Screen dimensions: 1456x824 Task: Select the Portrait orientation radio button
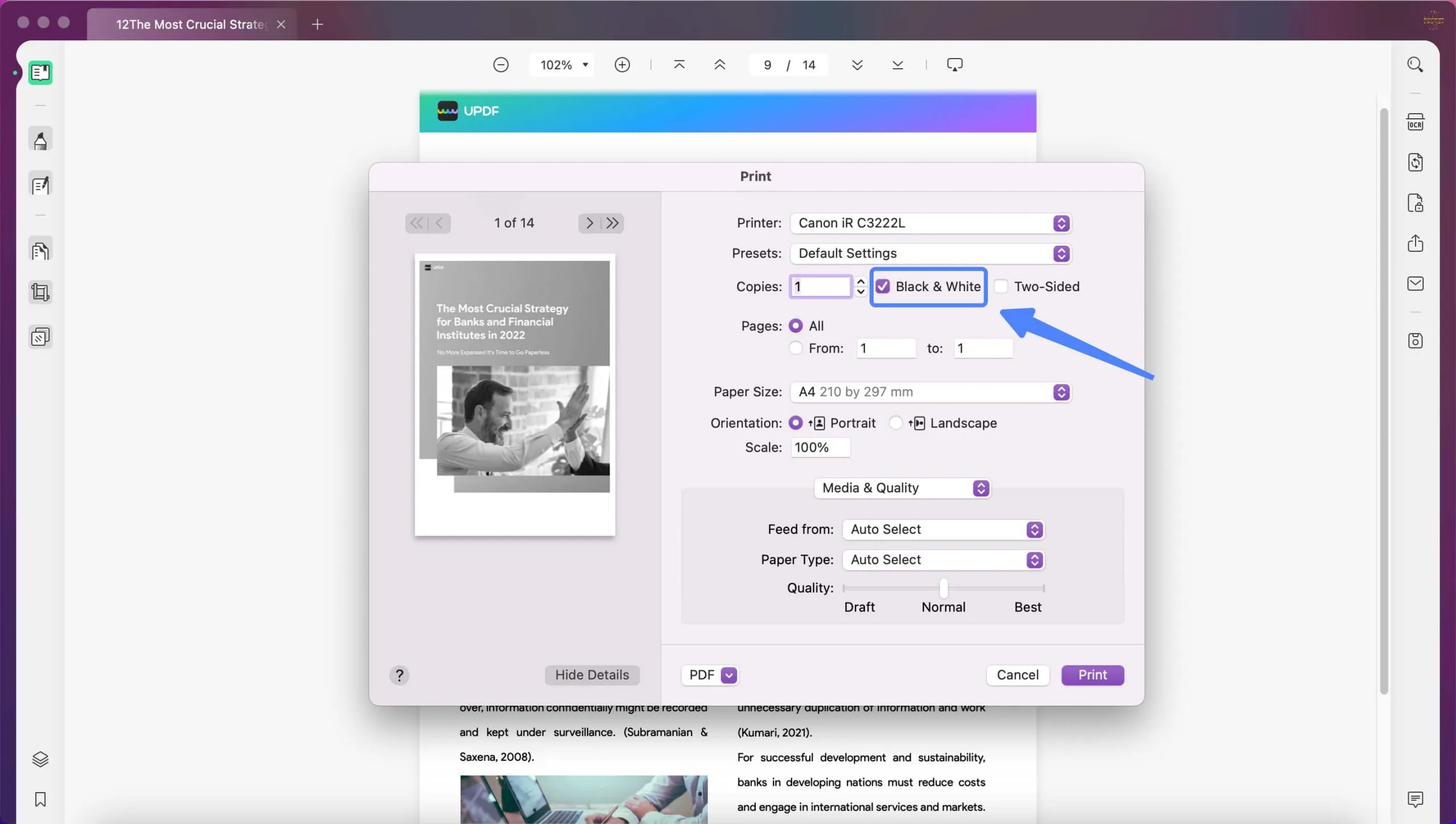tap(796, 423)
